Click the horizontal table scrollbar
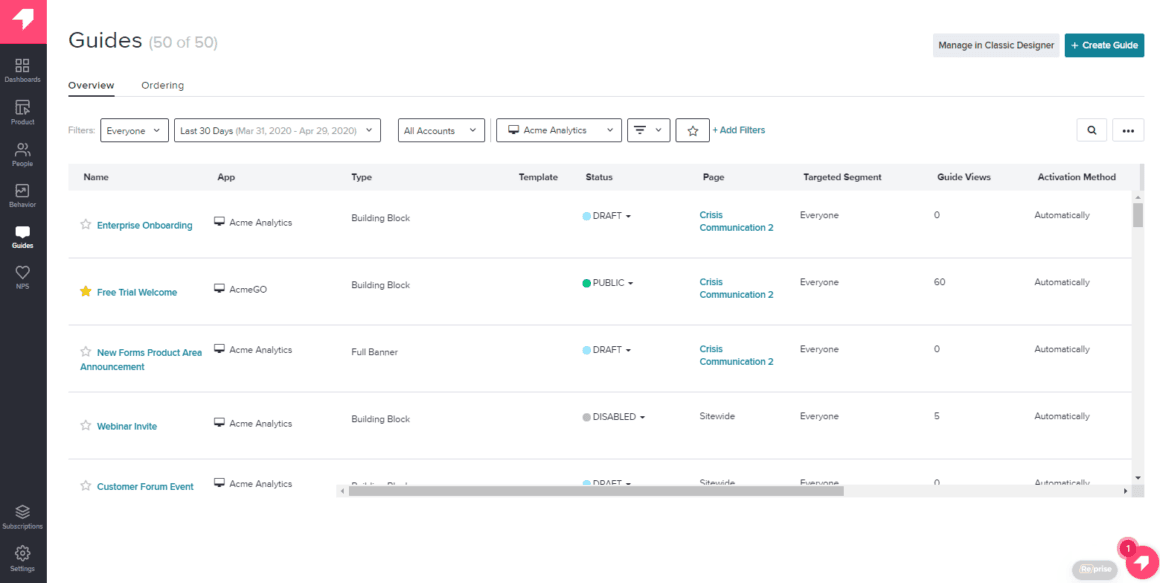Viewport: 1160px width, 583px height. tap(596, 491)
